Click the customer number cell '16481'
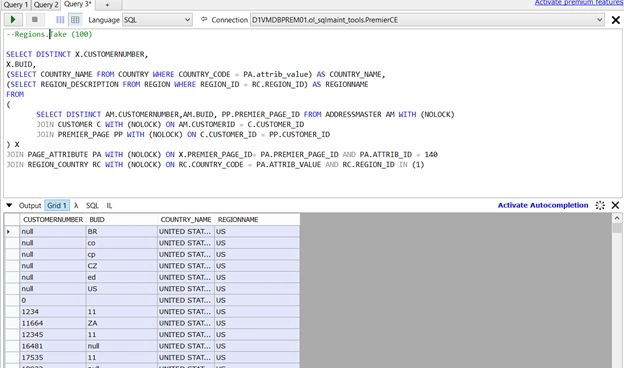Screen dimensions: 624x368 [53, 347]
